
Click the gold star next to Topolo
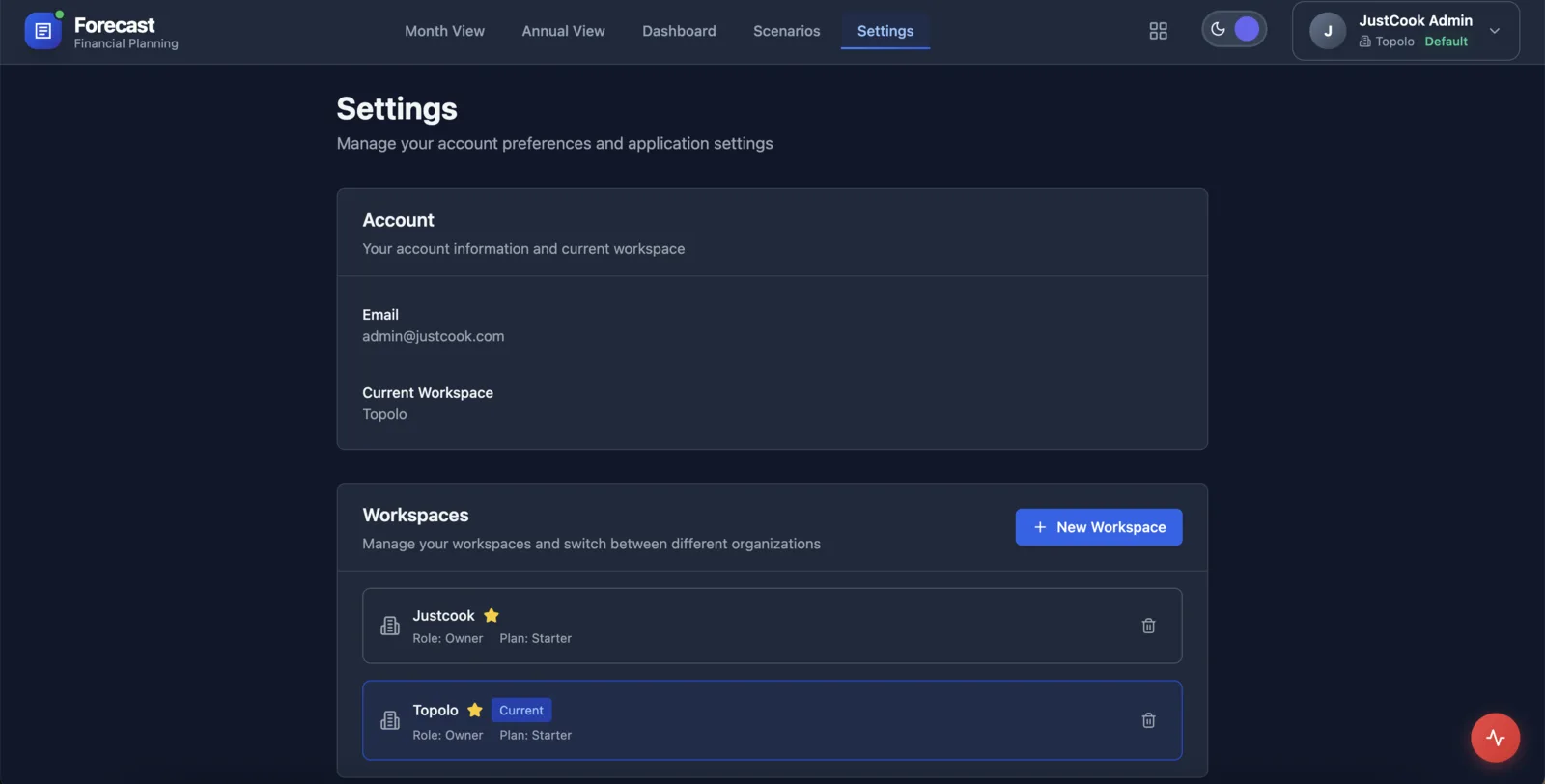click(475, 711)
